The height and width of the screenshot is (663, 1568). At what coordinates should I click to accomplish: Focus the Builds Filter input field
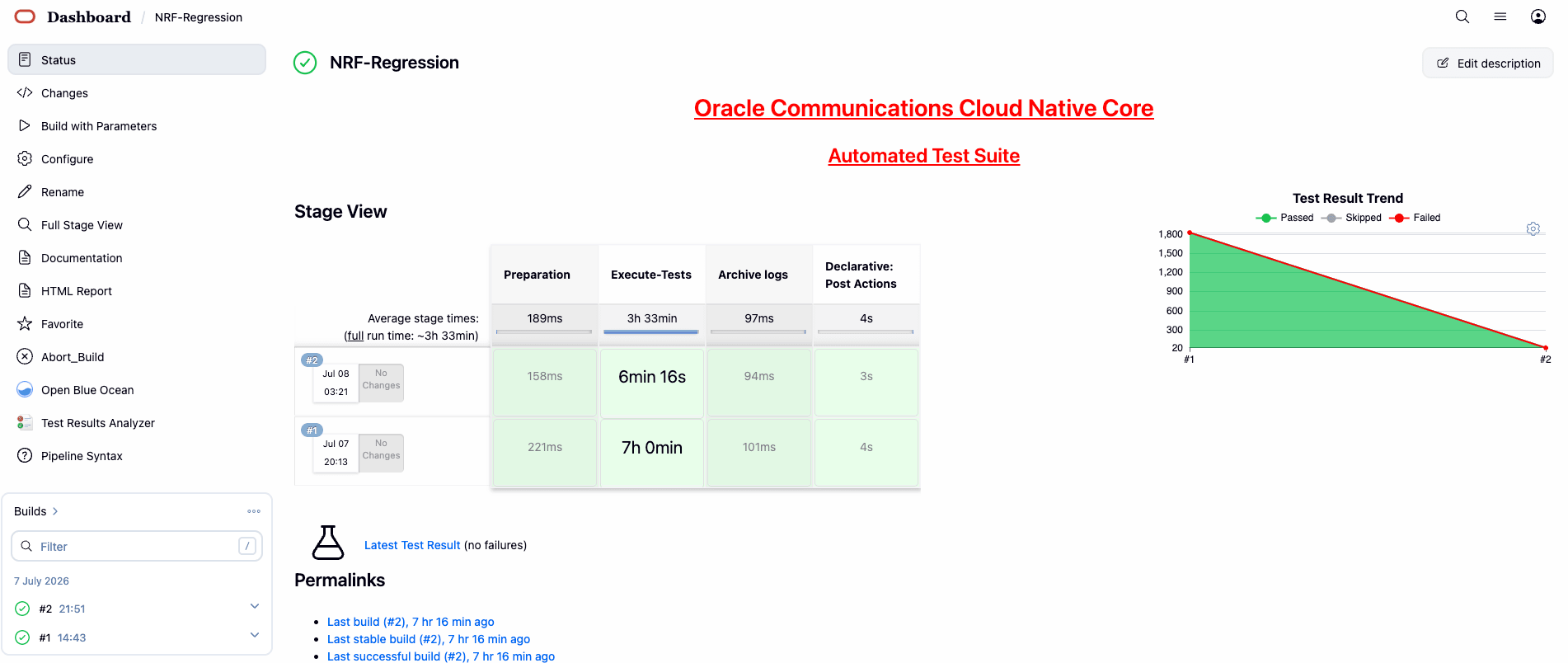coord(137,546)
